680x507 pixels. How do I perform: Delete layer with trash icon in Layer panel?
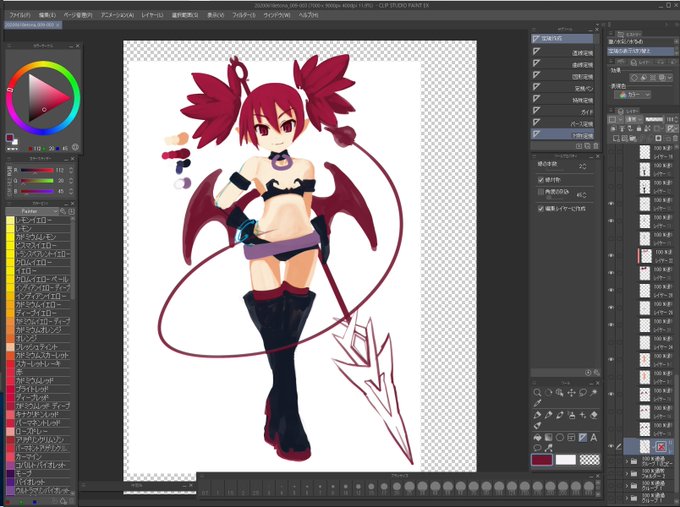pos(675,139)
